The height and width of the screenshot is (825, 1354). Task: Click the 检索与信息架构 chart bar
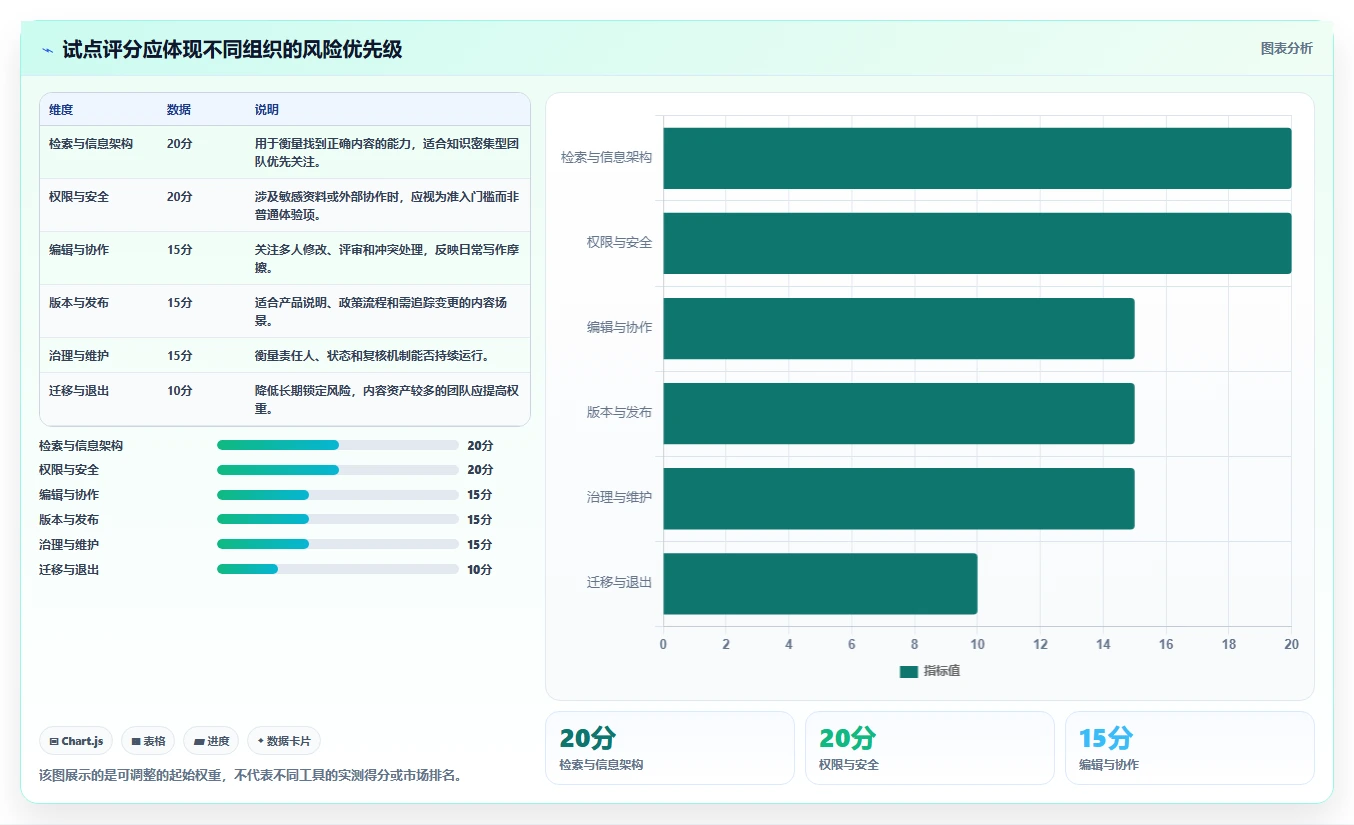pos(977,158)
